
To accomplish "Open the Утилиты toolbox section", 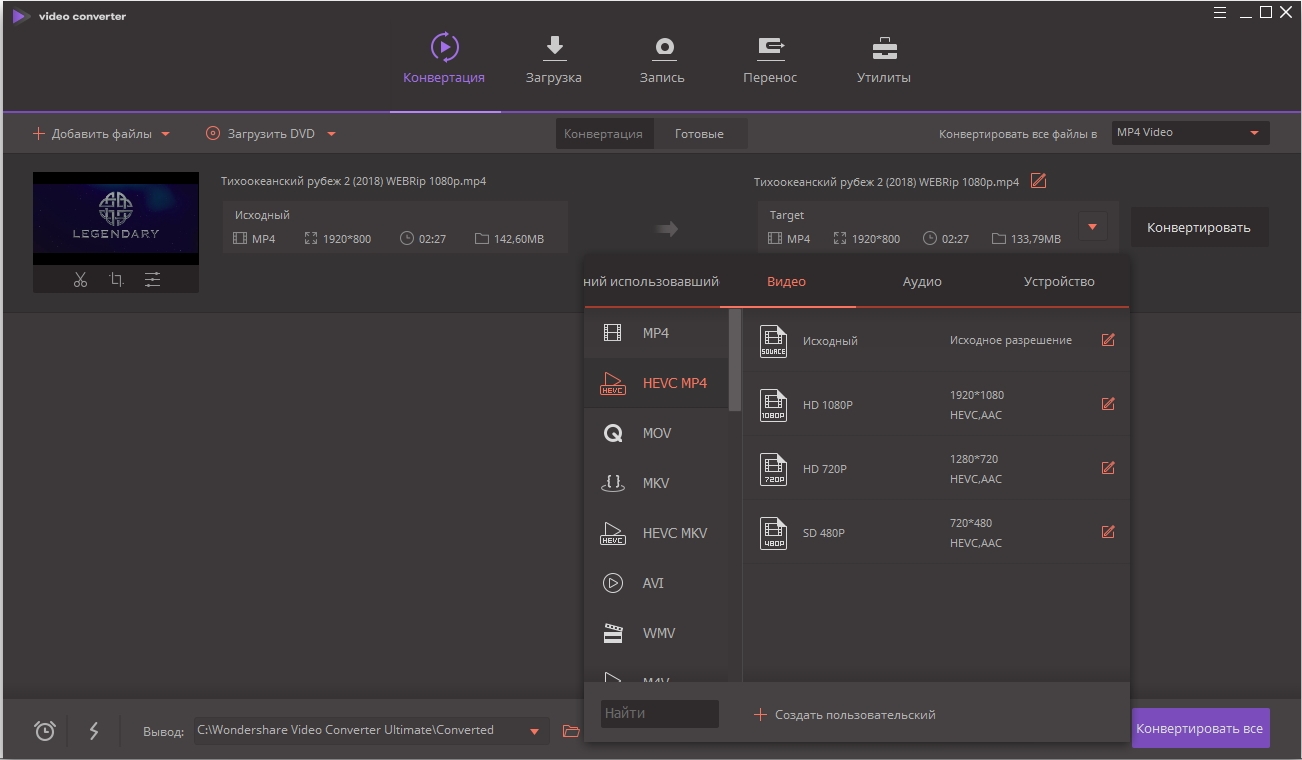I will click(x=883, y=60).
